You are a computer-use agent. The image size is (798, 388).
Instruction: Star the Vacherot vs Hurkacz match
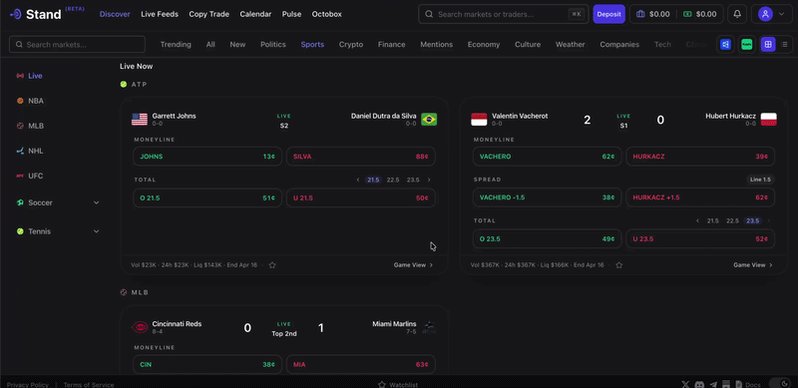coord(619,265)
